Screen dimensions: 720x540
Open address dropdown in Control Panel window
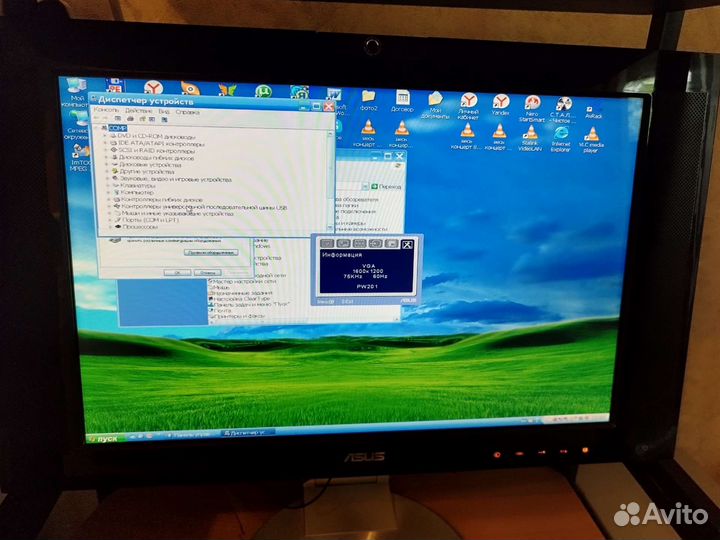pyautogui.click(x=365, y=186)
